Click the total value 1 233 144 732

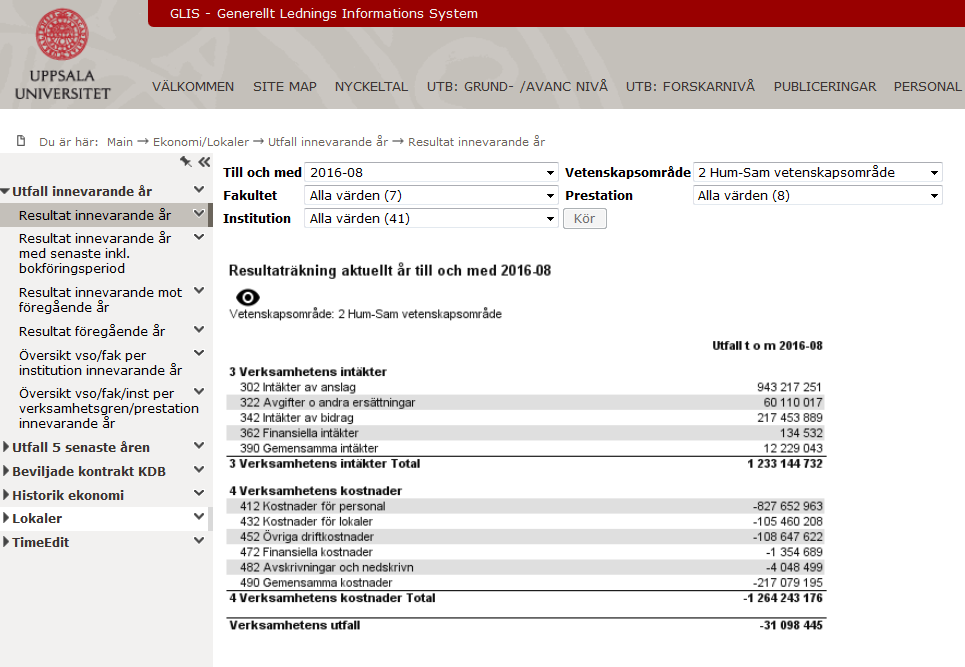point(785,464)
